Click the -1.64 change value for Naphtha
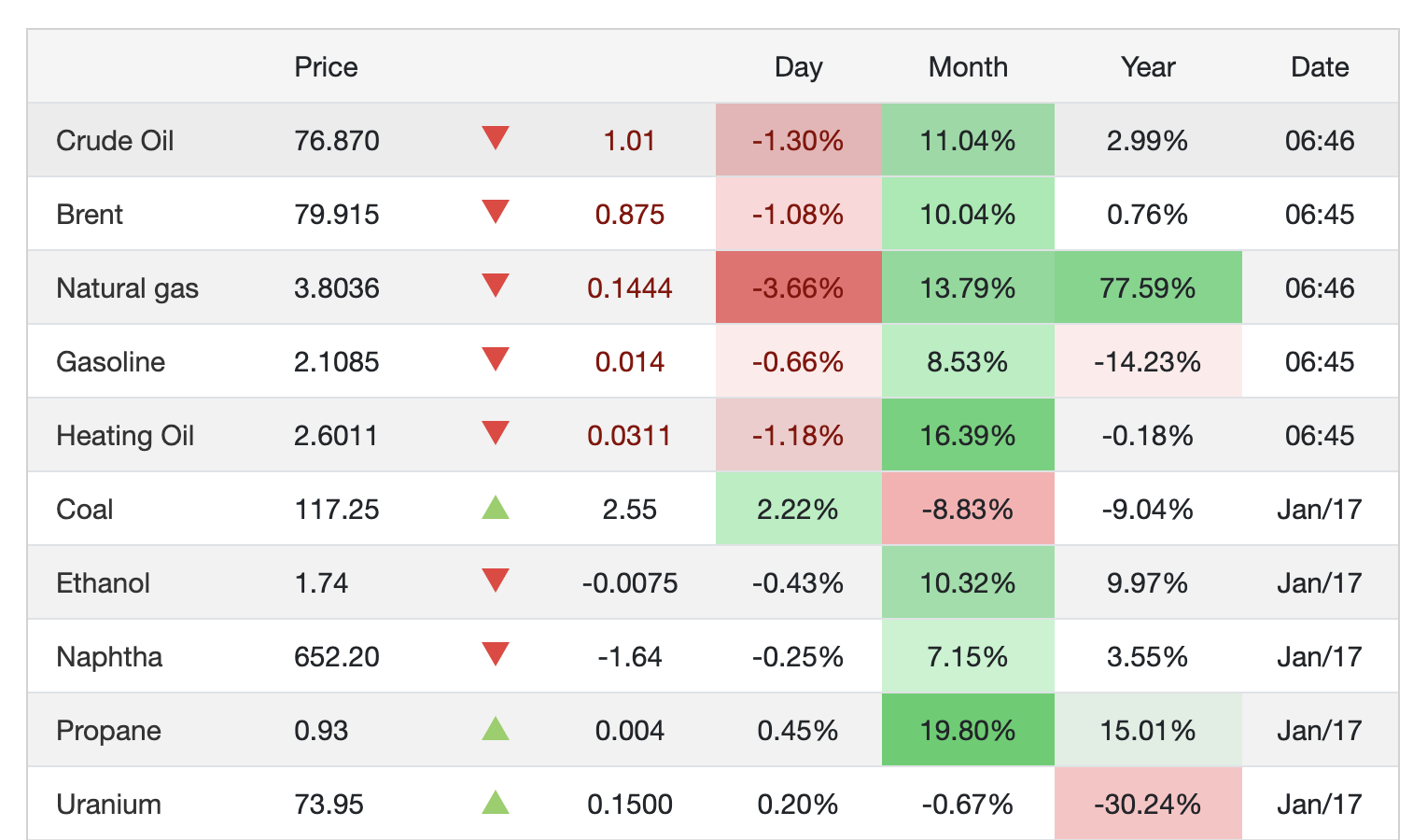 pyautogui.click(x=629, y=657)
